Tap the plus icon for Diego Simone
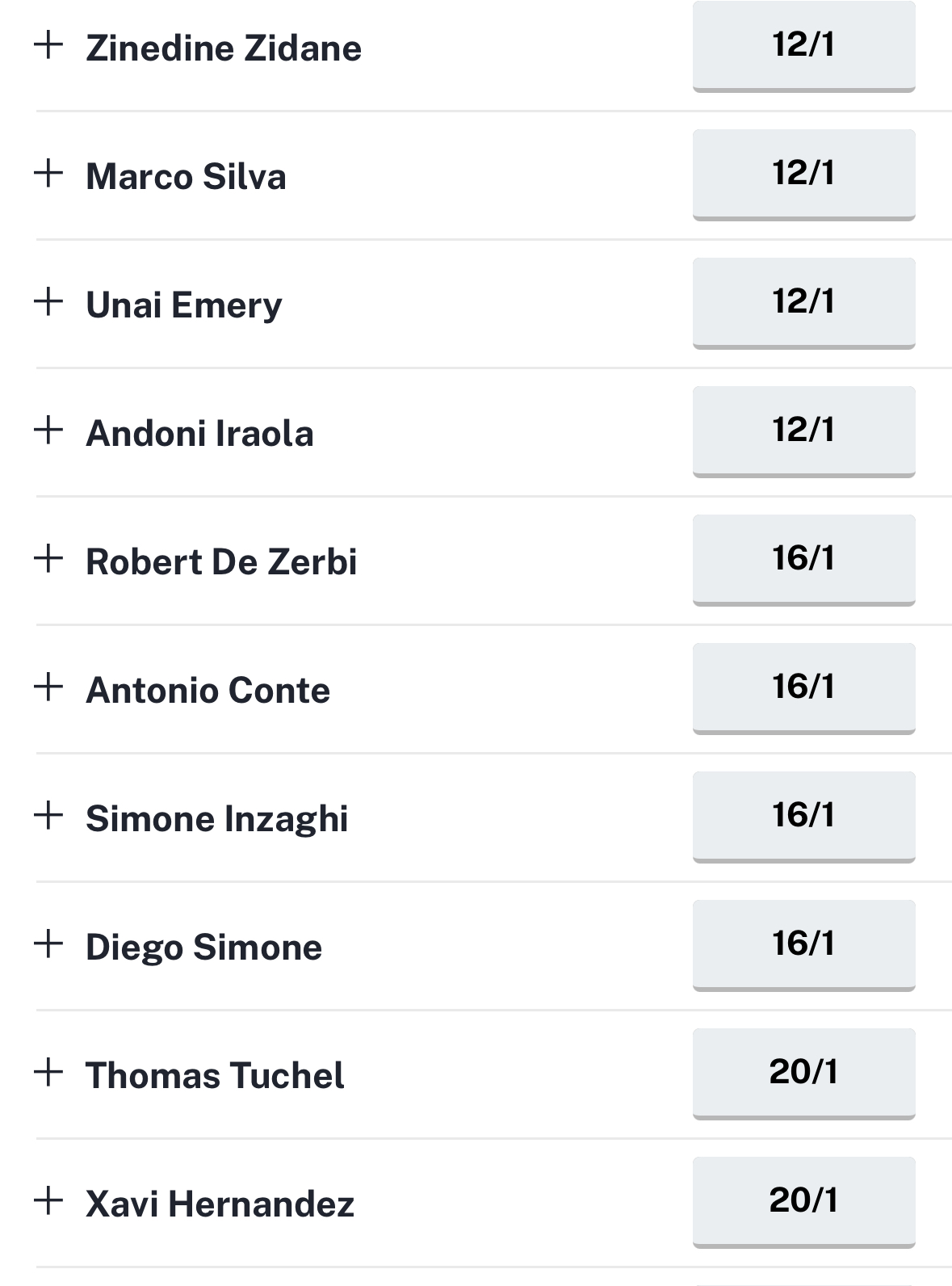Screen dimensions: 952x1286 coord(48,943)
